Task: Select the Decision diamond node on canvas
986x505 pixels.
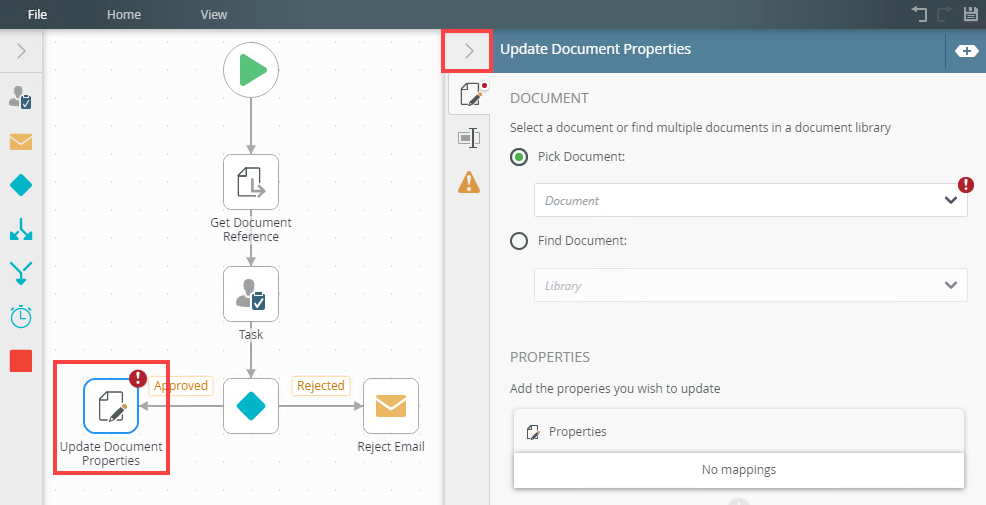Action: click(251, 406)
